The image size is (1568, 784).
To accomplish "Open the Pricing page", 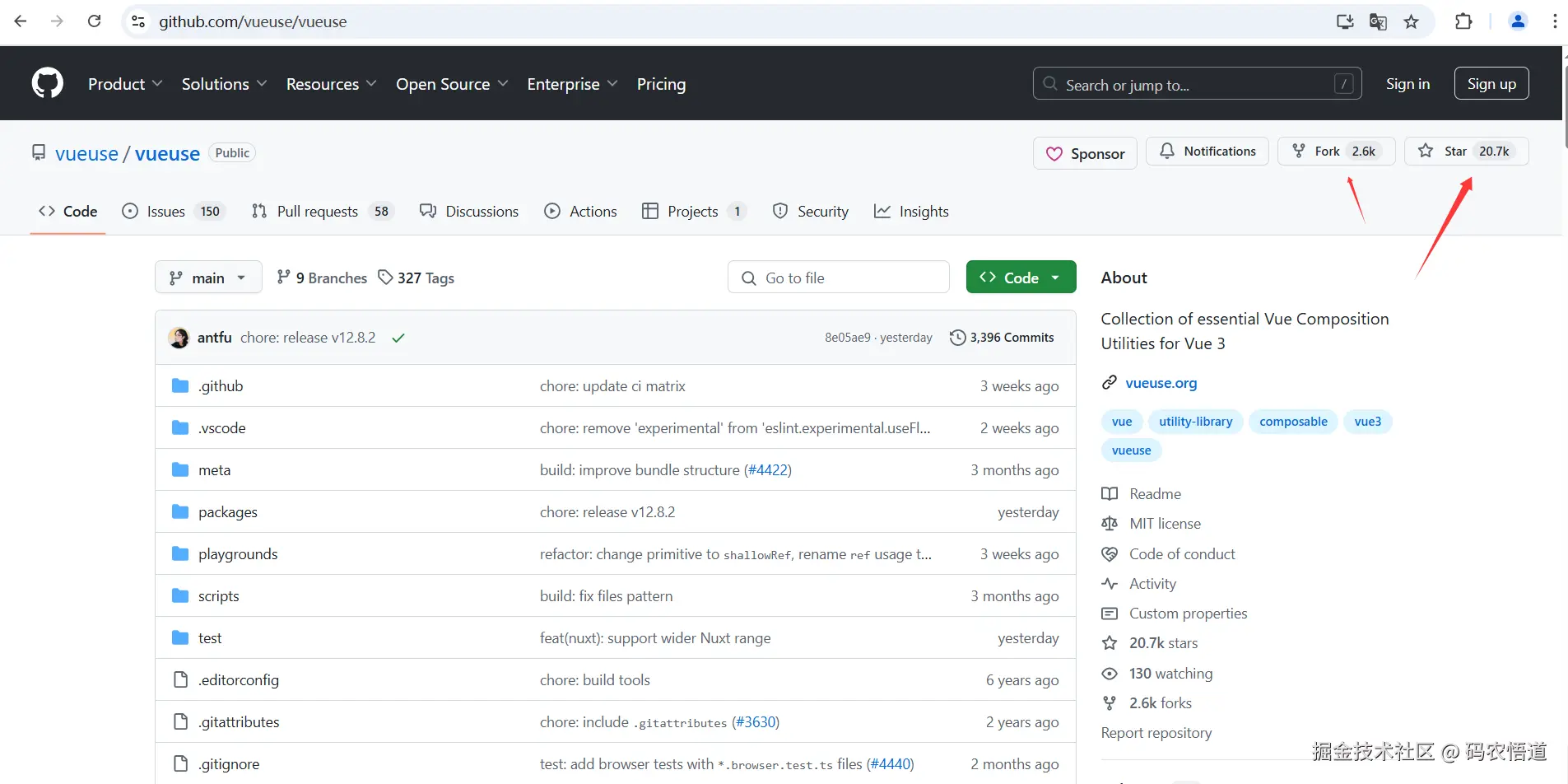I will tap(661, 84).
